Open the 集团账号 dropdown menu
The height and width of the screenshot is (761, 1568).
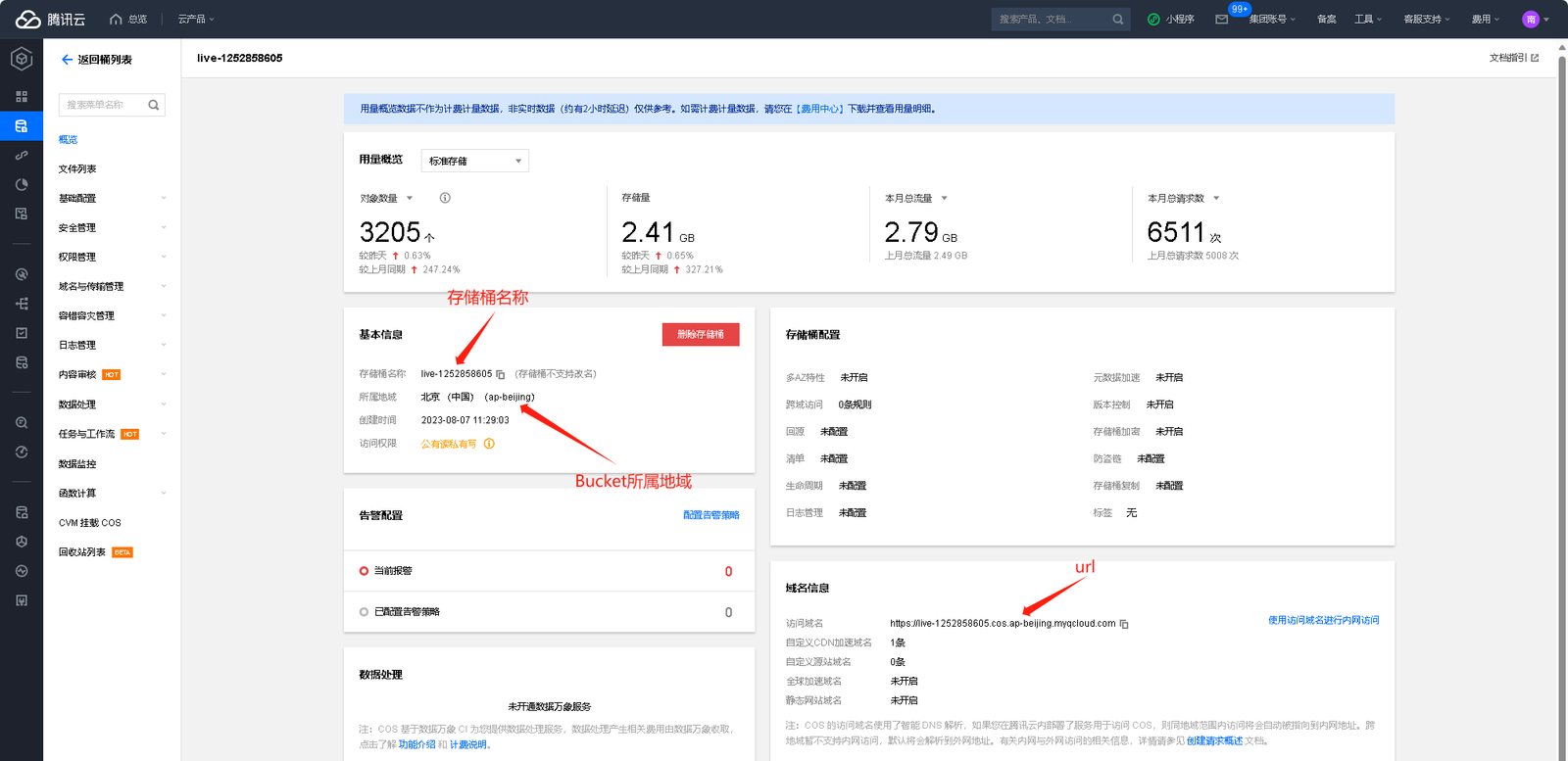point(1272,19)
